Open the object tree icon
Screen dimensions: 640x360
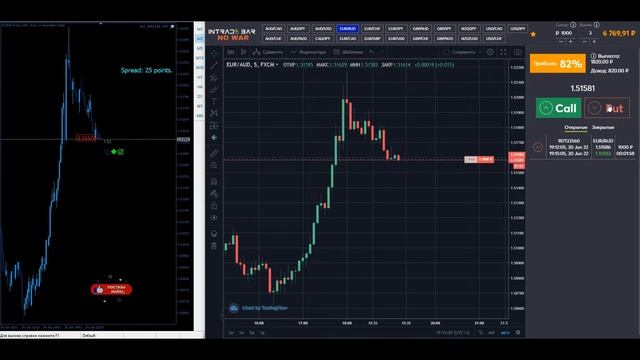click(x=214, y=234)
